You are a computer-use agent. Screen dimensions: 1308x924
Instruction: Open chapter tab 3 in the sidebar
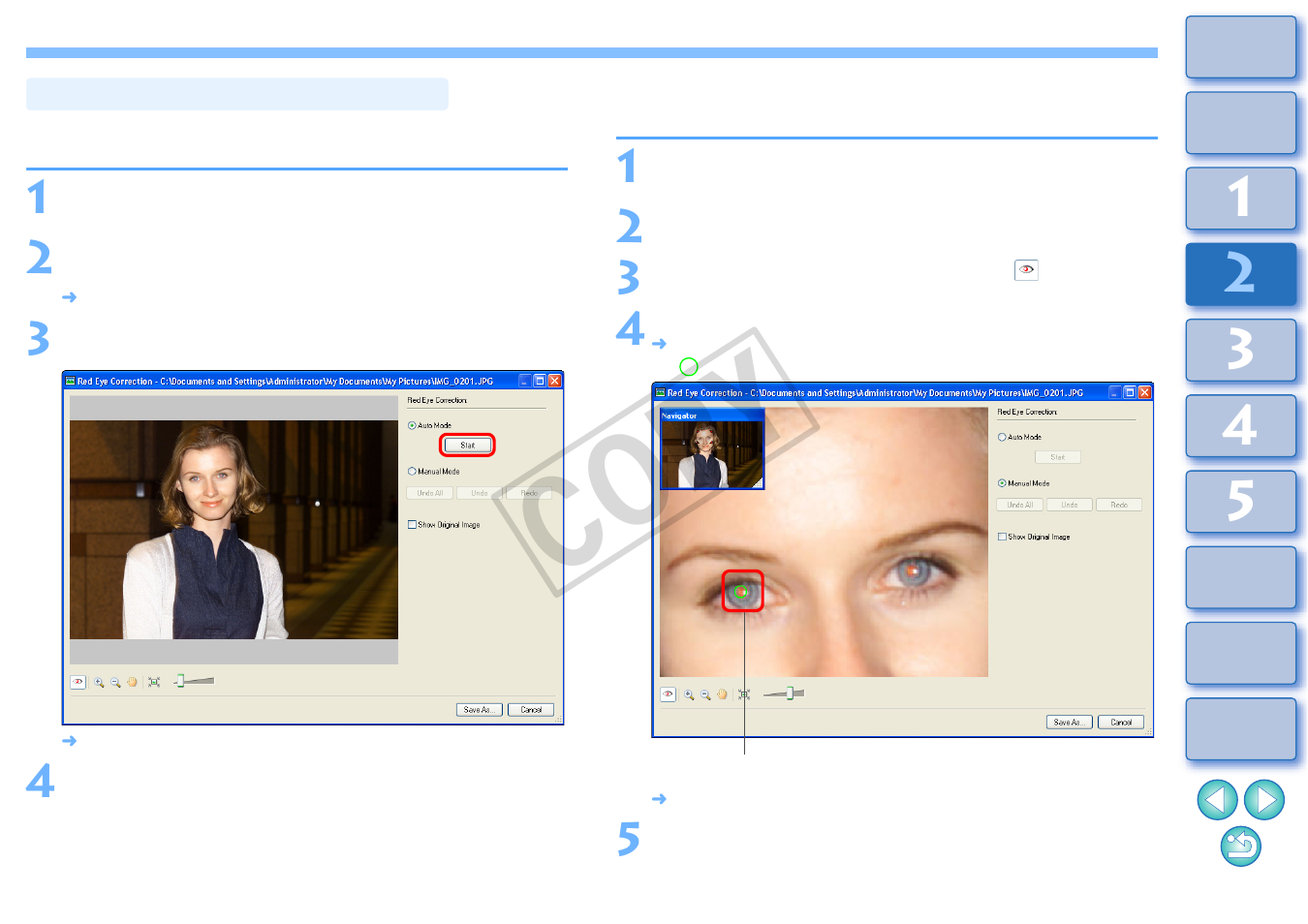click(x=1241, y=351)
